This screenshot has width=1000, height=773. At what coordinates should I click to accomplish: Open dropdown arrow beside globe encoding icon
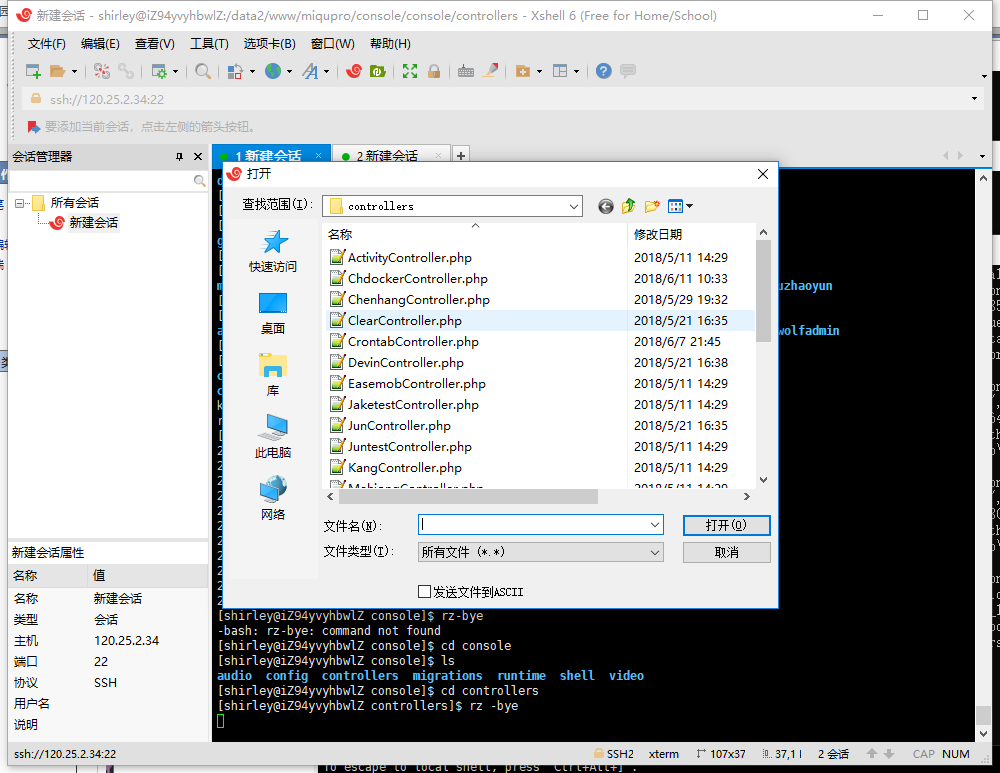pyautogui.click(x=289, y=71)
